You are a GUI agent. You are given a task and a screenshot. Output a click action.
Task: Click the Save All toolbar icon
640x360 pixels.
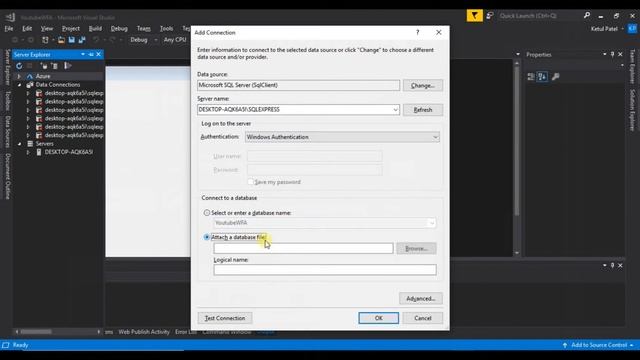point(82,40)
